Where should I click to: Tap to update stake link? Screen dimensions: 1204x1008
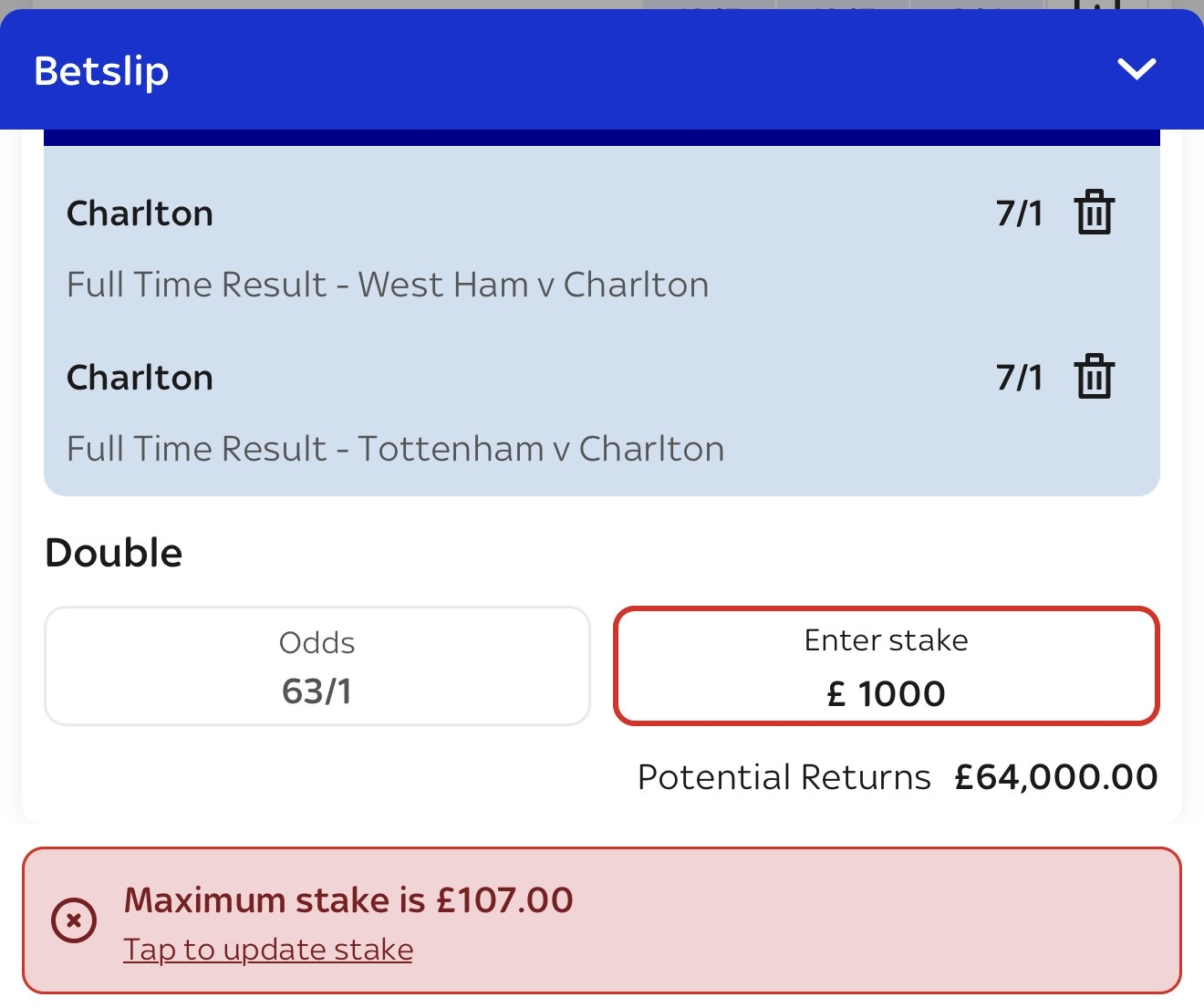point(268,950)
